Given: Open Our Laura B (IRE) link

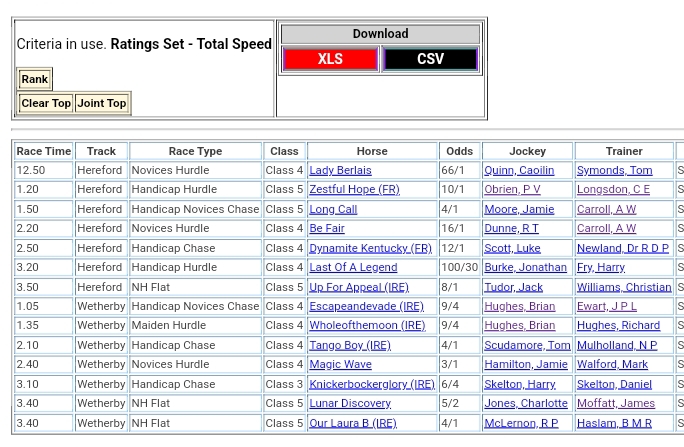Looking at the screenshot, I should (352, 423).
